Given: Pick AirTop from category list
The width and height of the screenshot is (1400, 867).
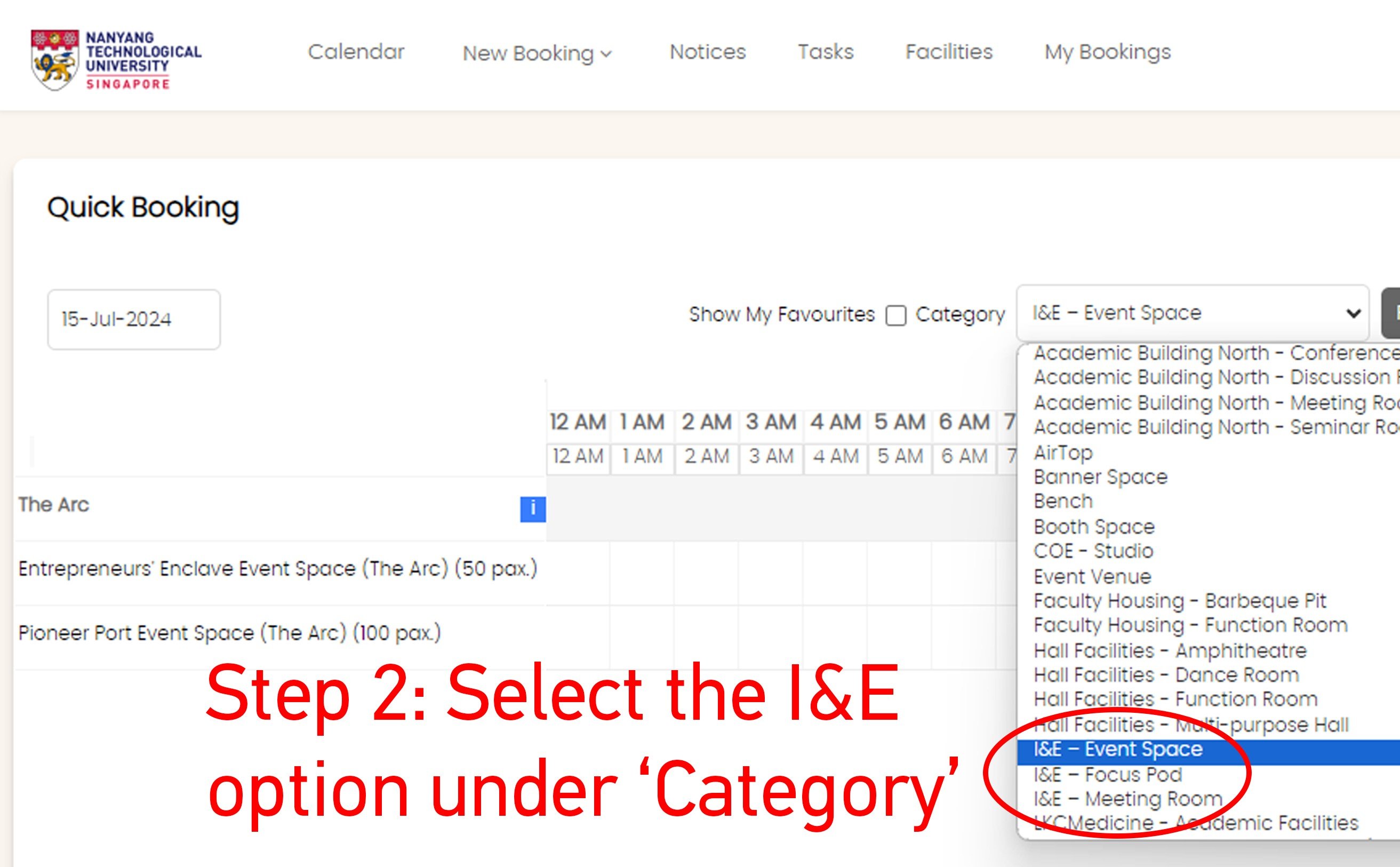Looking at the screenshot, I should coord(1063,452).
